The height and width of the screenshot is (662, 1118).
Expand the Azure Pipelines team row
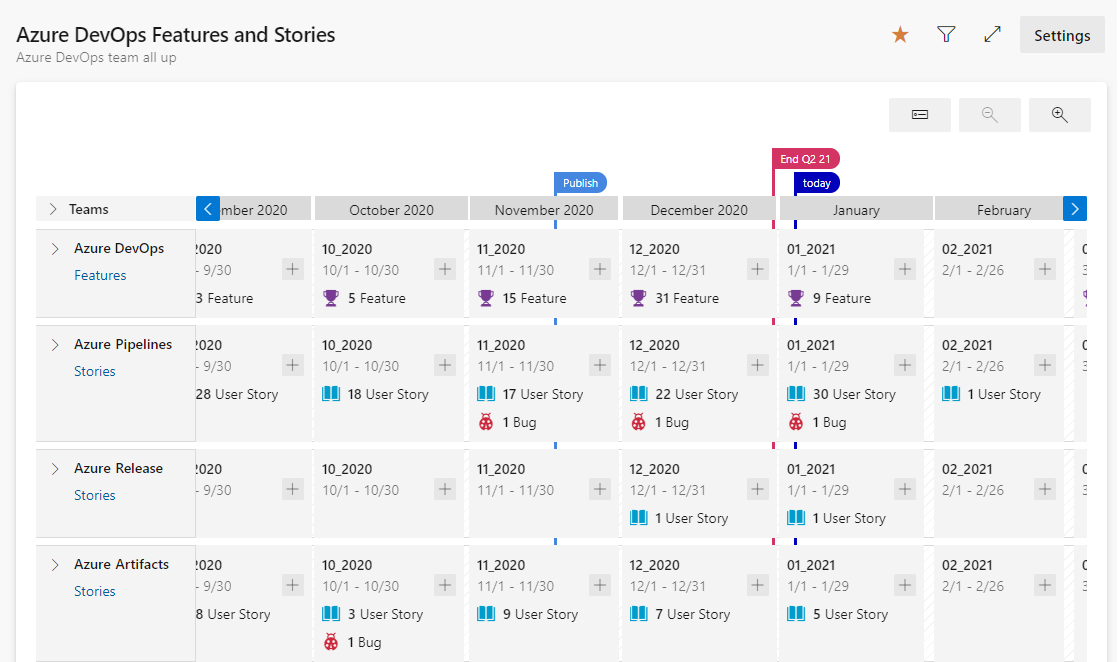55,345
